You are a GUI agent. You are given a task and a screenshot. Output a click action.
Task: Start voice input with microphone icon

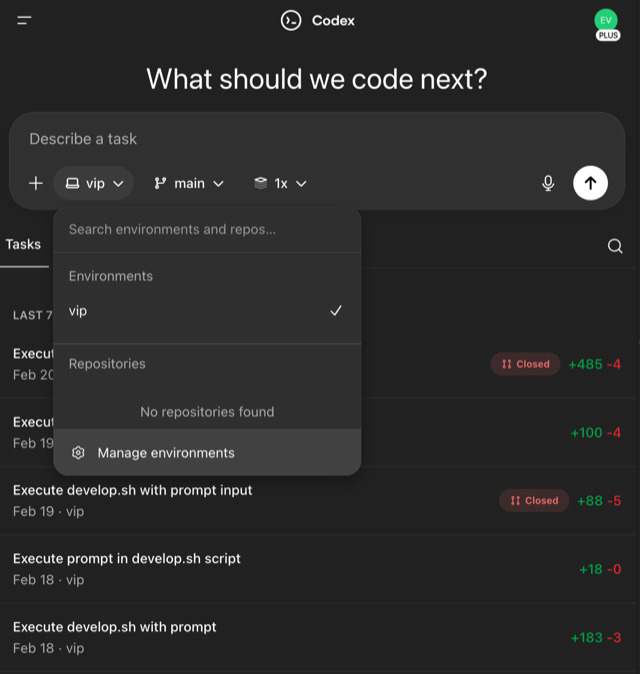548,184
